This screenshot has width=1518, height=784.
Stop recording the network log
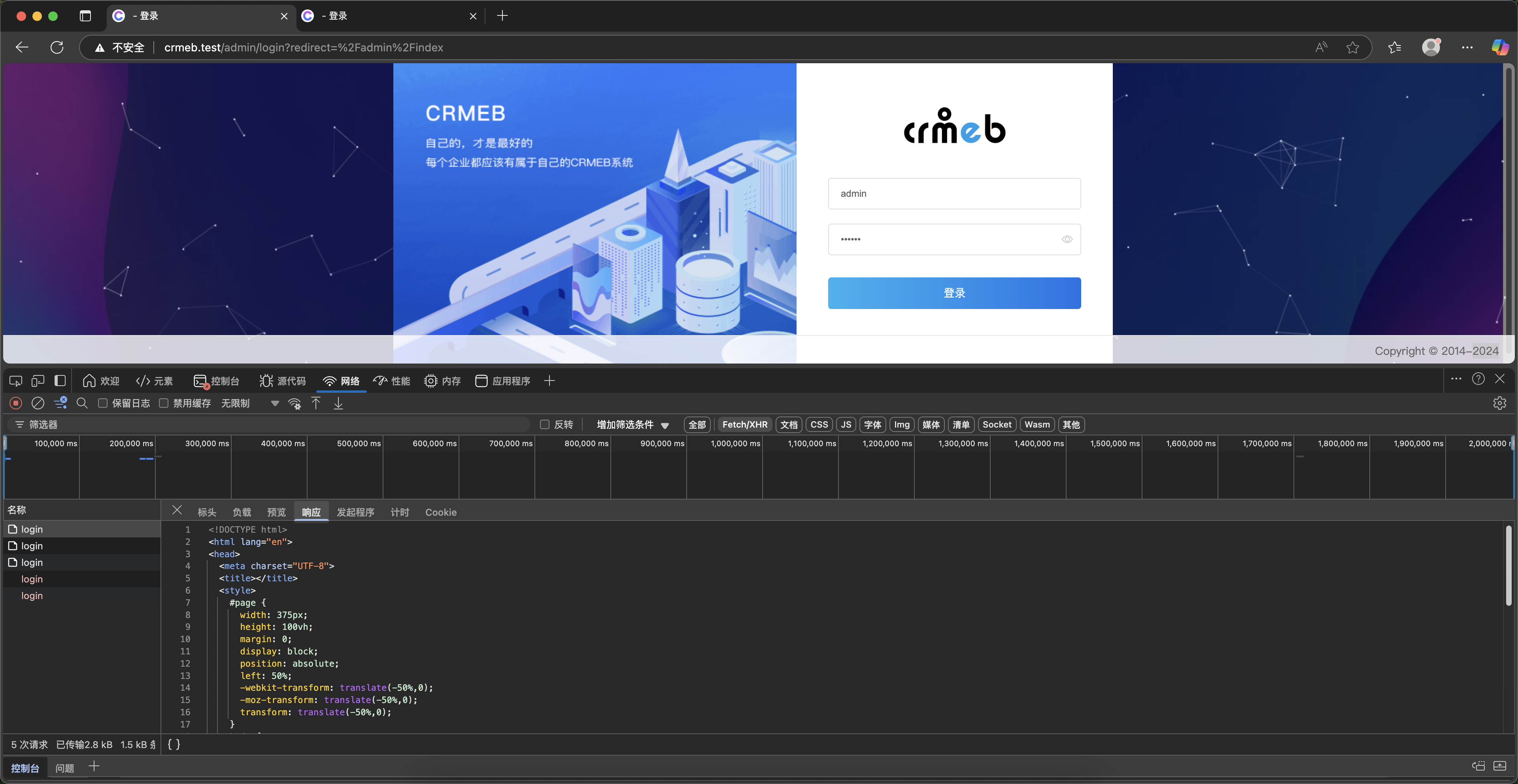(x=16, y=403)
